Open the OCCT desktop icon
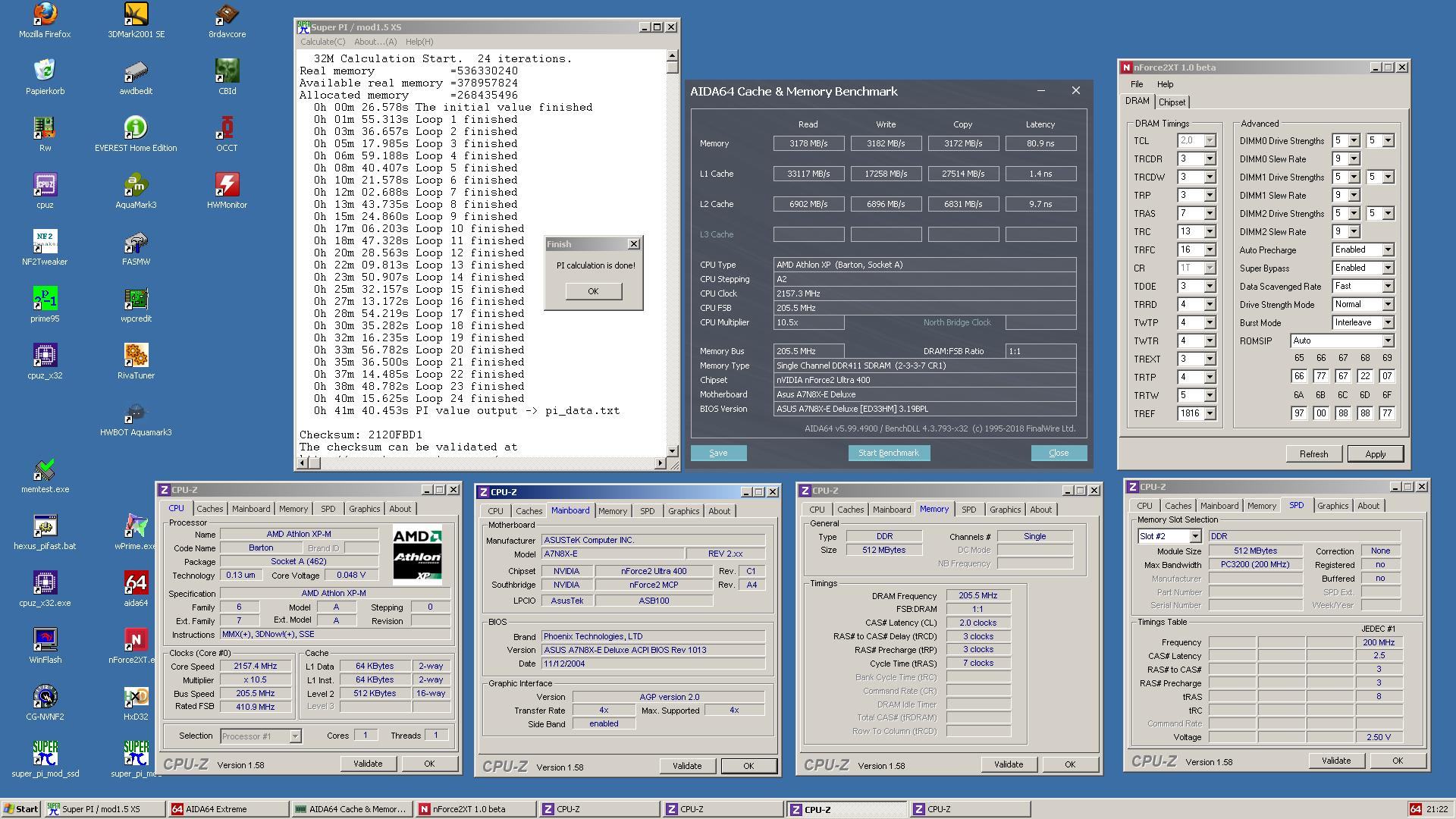The image size is (1456, 819). (x=227, y=134)
